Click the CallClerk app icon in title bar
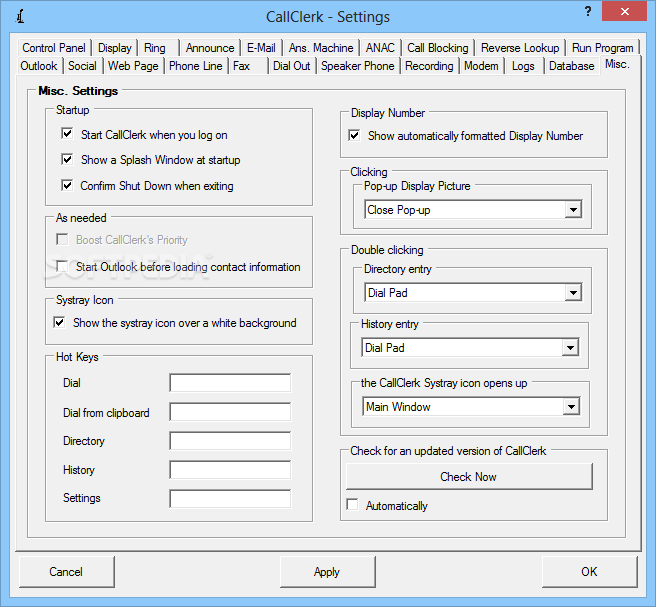 (x=20, y=17)
